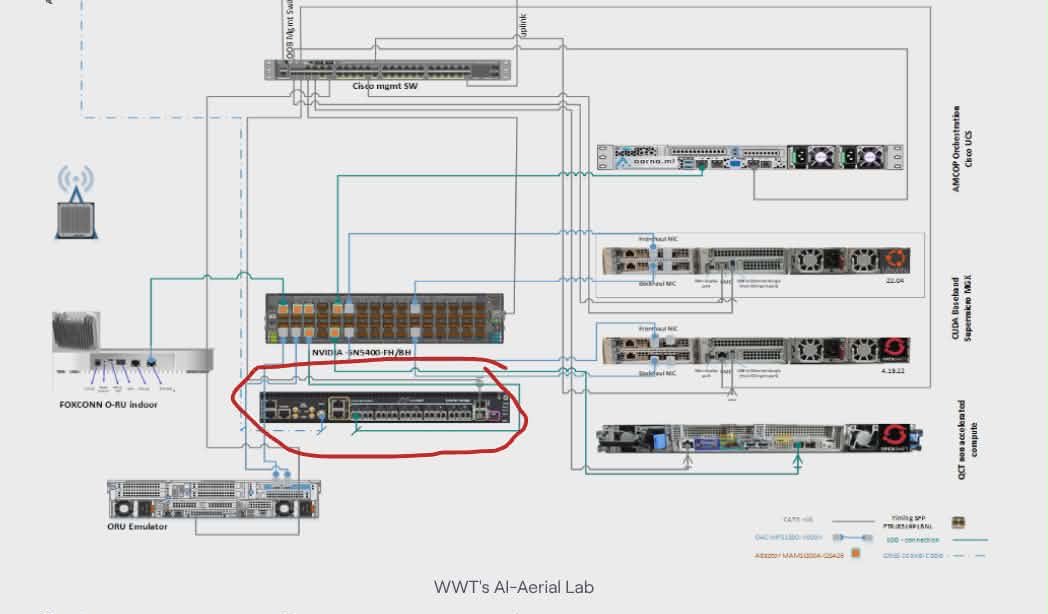
Task: Click the Cisco UCS orchestration server image
Action: click(x=750, y=157)
